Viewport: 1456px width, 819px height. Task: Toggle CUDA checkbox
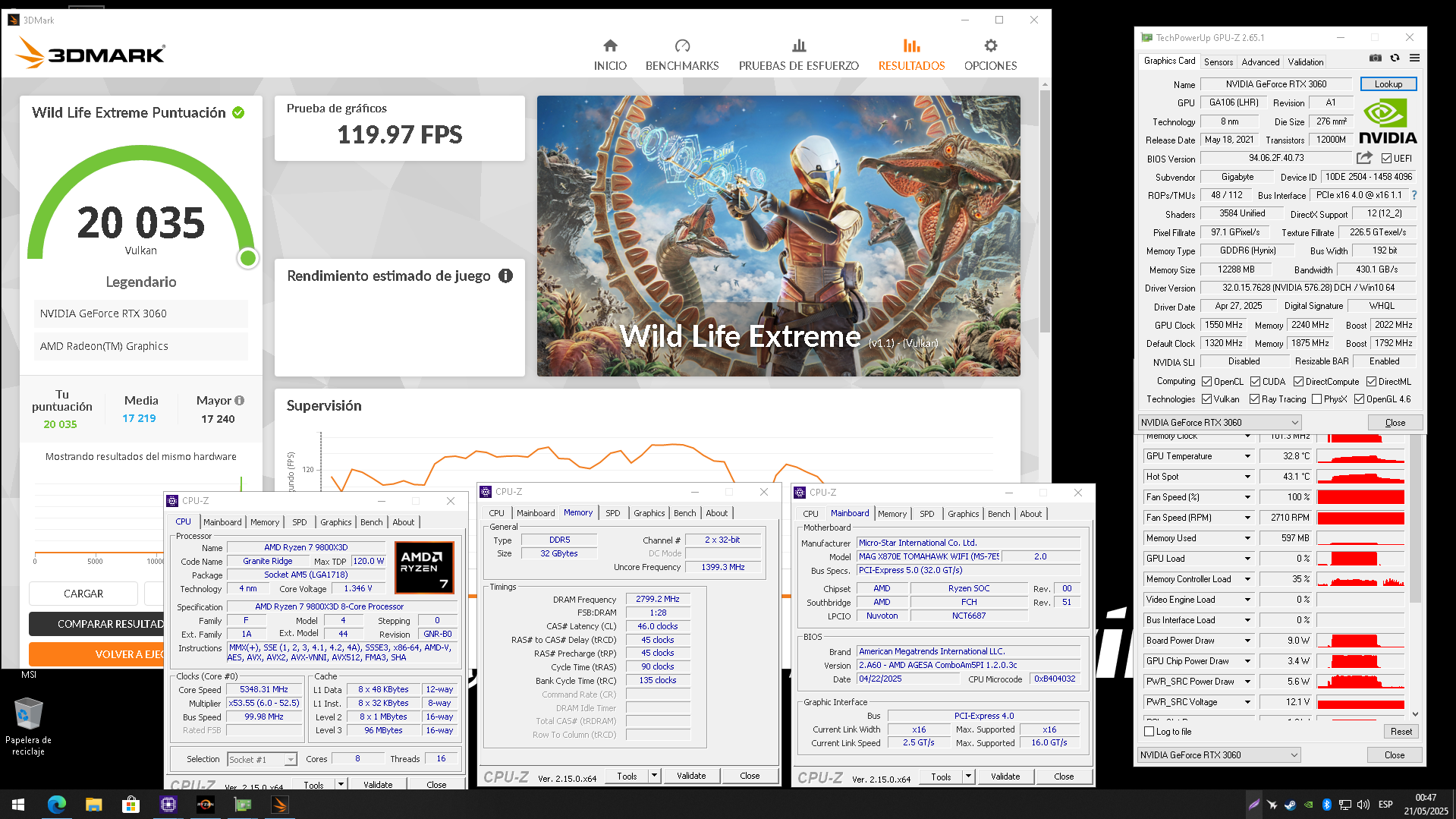[1255, 381]
